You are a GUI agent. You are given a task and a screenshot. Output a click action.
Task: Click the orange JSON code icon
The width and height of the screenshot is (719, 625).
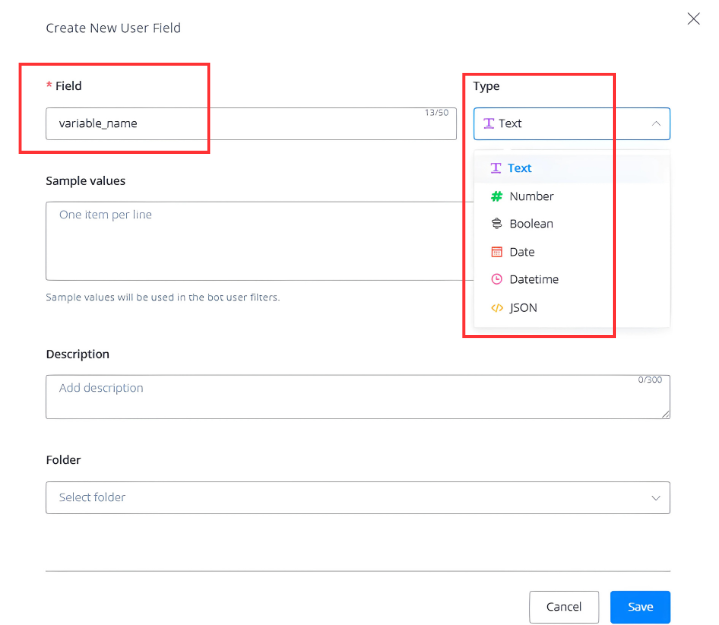click(496, 308)
